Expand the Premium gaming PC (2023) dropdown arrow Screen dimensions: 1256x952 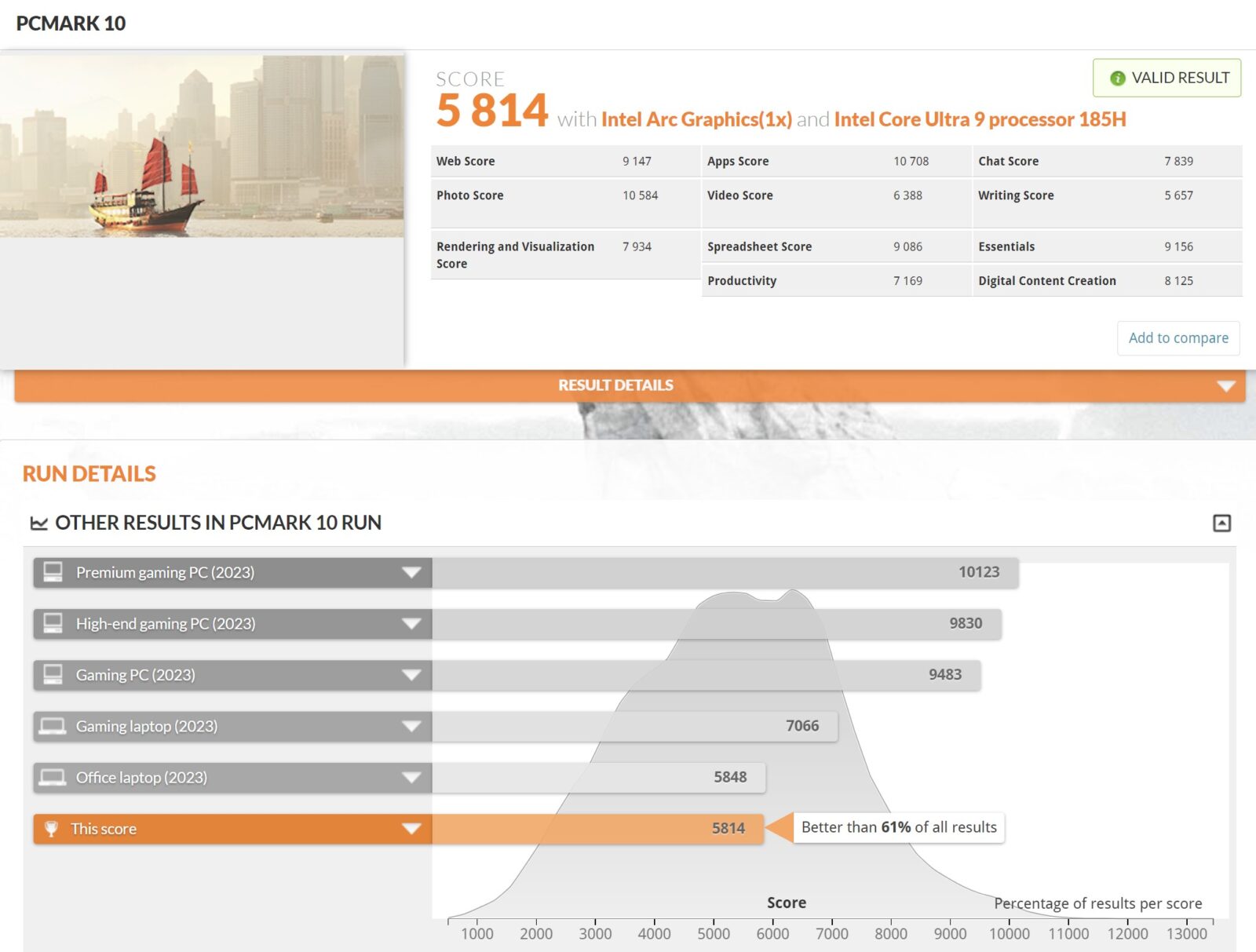pos(411,573)
